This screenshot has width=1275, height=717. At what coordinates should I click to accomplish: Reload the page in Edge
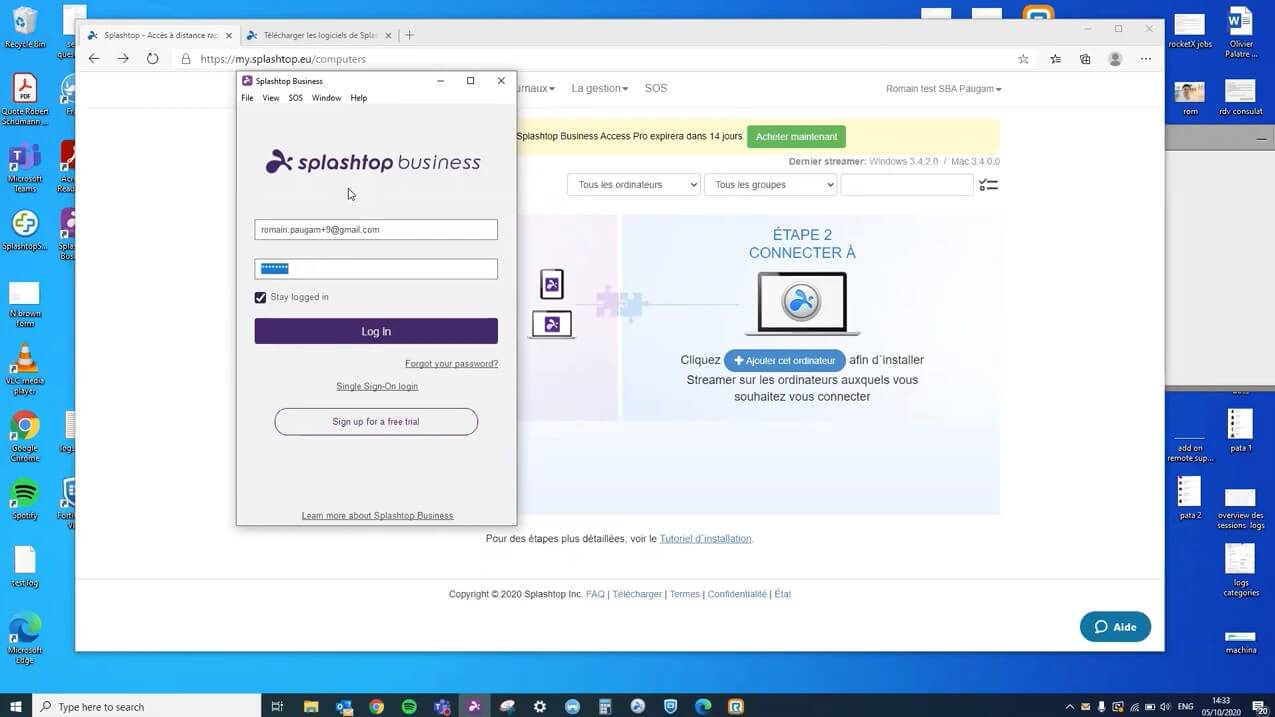tap(152, 59)
